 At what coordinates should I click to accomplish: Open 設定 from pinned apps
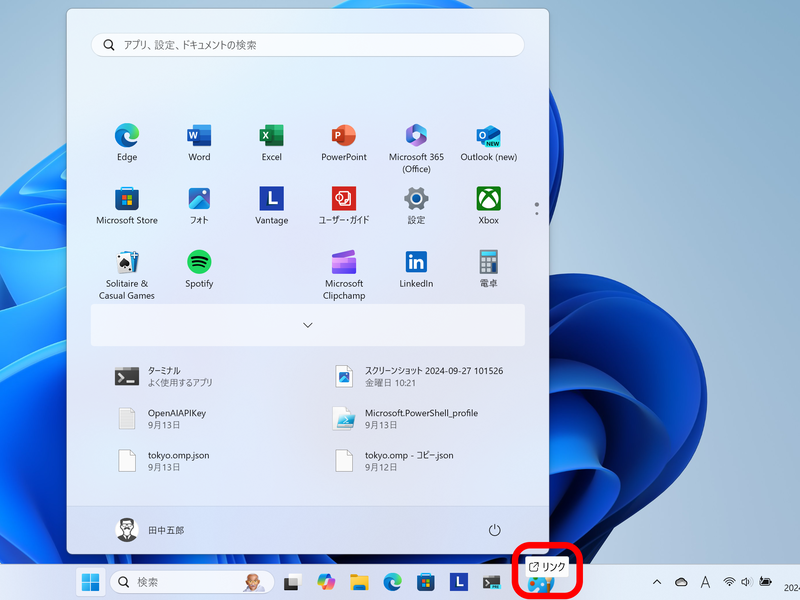click(x=416, y=206)
